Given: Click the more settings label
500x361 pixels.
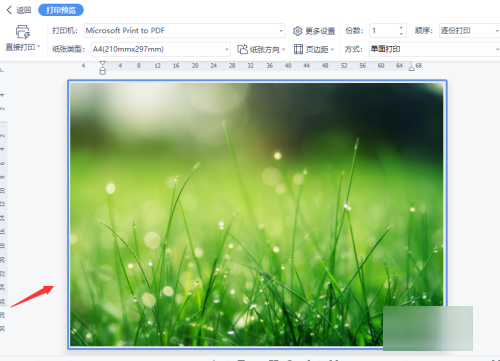Looking at the screenshot, I should coord(320,31).
